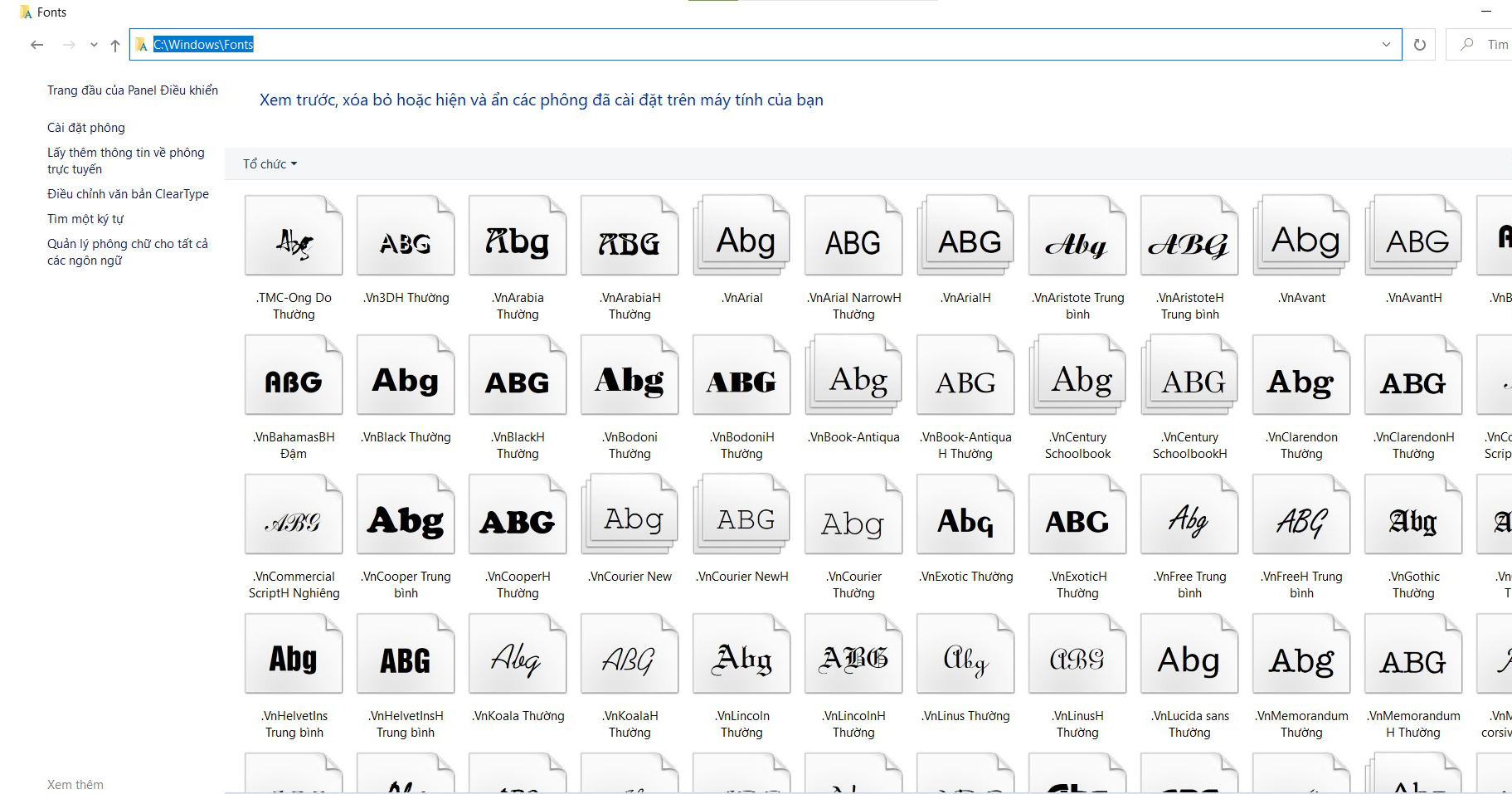Expand the address bar history dropdown

pos(1386,45)
